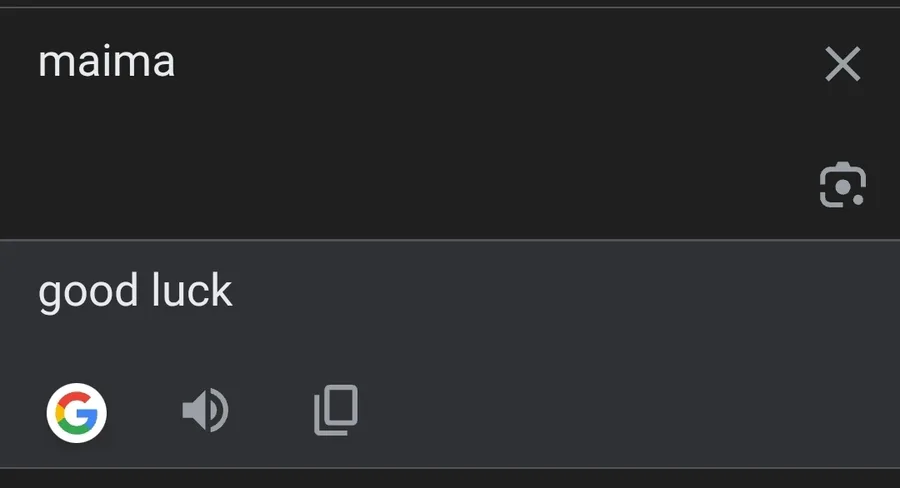Search the translation with the Google icon
The height and width of the screenshot is (488, 900).
coord(76,413)
